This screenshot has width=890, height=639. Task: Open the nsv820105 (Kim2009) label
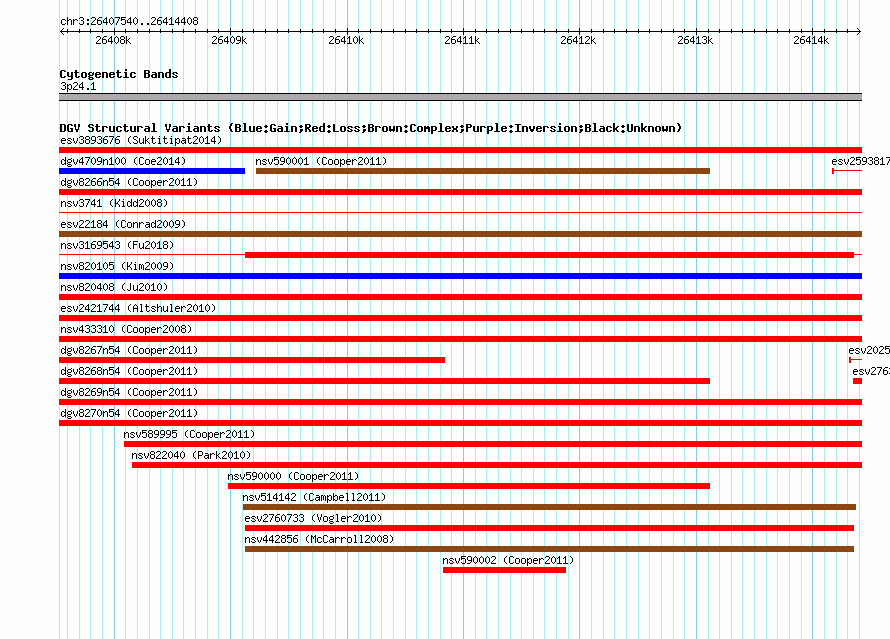point(117,266)
